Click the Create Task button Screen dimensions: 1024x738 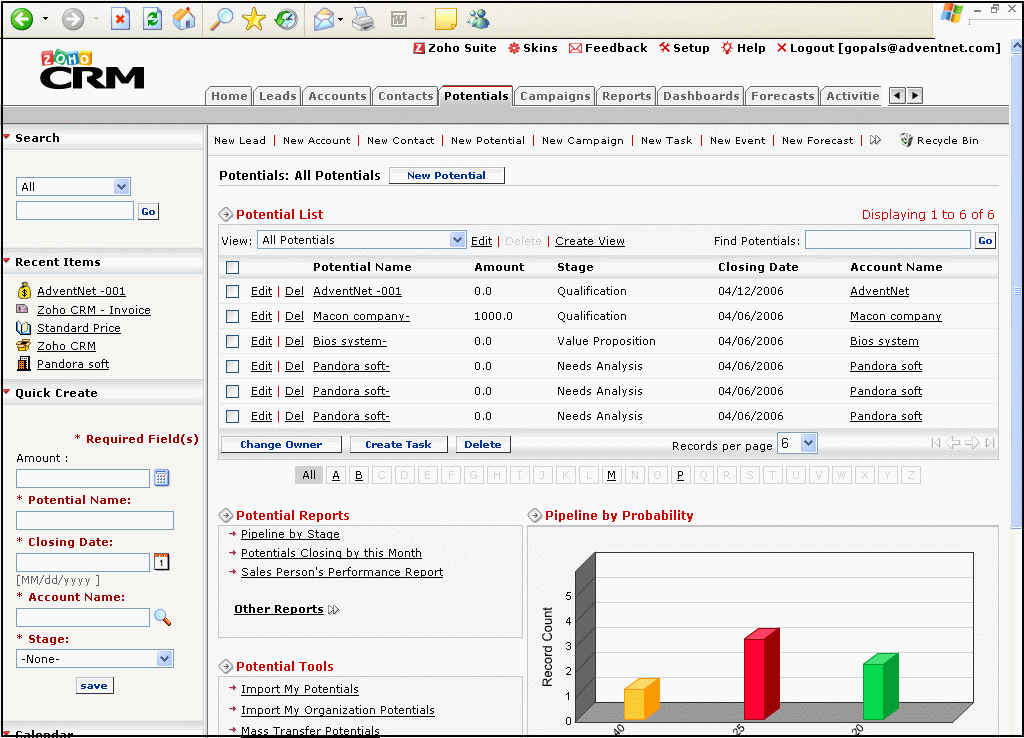[398, 445]
